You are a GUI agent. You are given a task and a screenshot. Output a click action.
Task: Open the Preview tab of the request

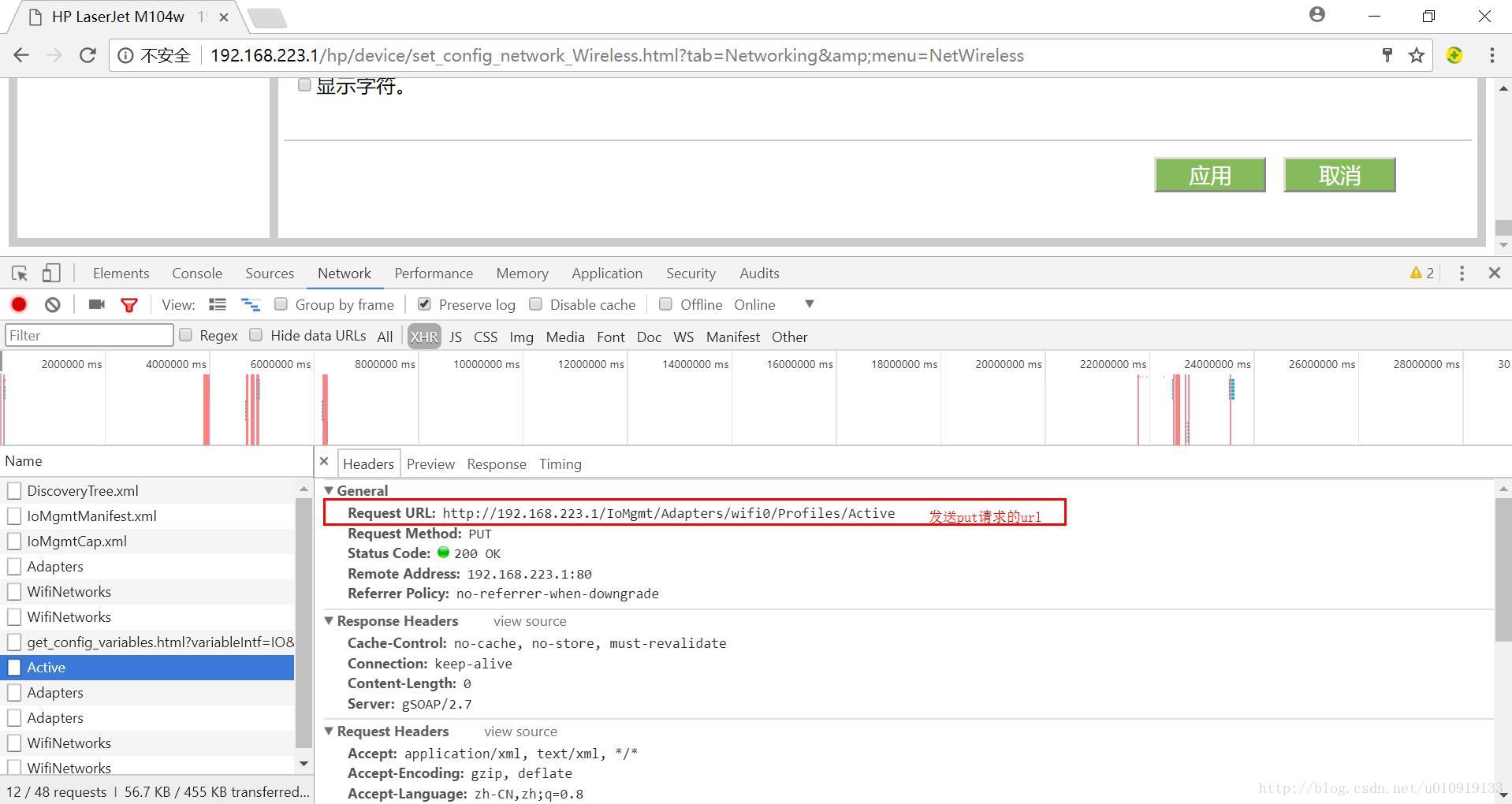click(430, 464)
